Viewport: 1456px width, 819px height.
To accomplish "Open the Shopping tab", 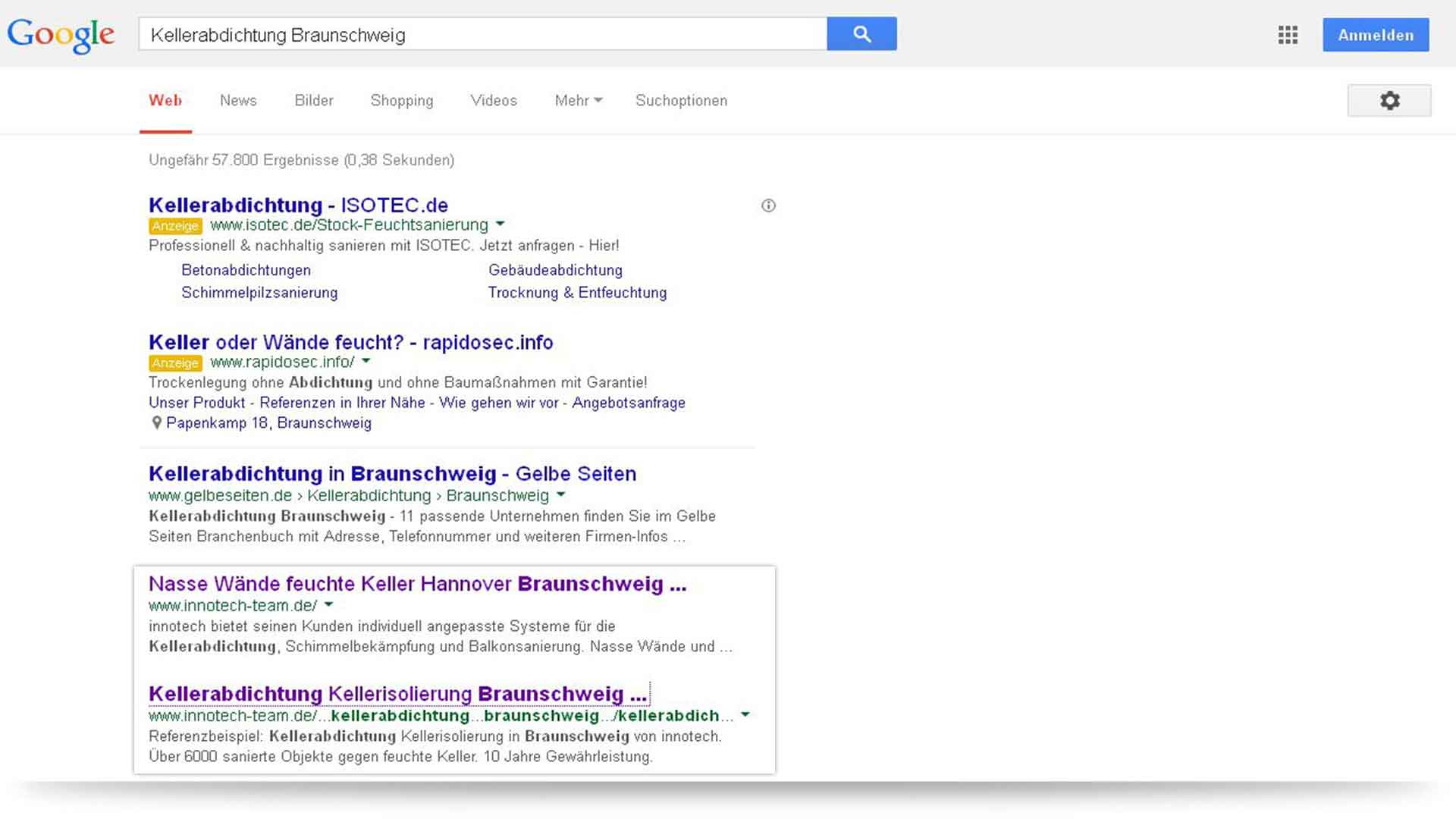I will 402,101.
